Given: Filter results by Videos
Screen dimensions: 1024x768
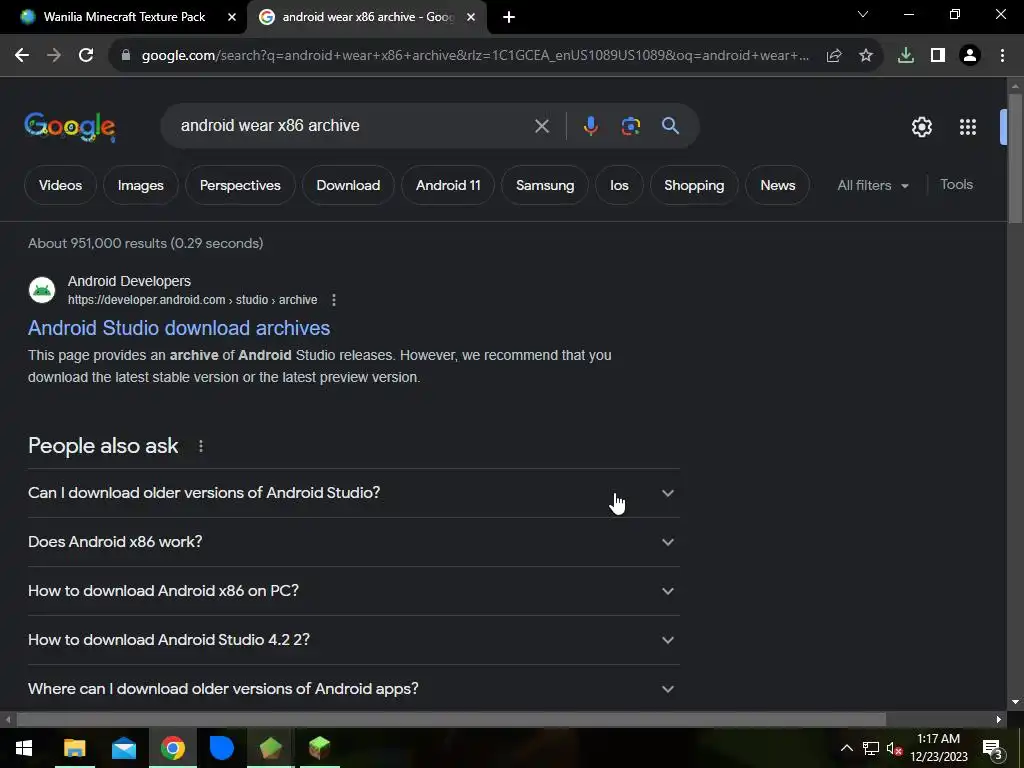Looking at the screenshot, I should pyautogui.click(x=60, y=185).
